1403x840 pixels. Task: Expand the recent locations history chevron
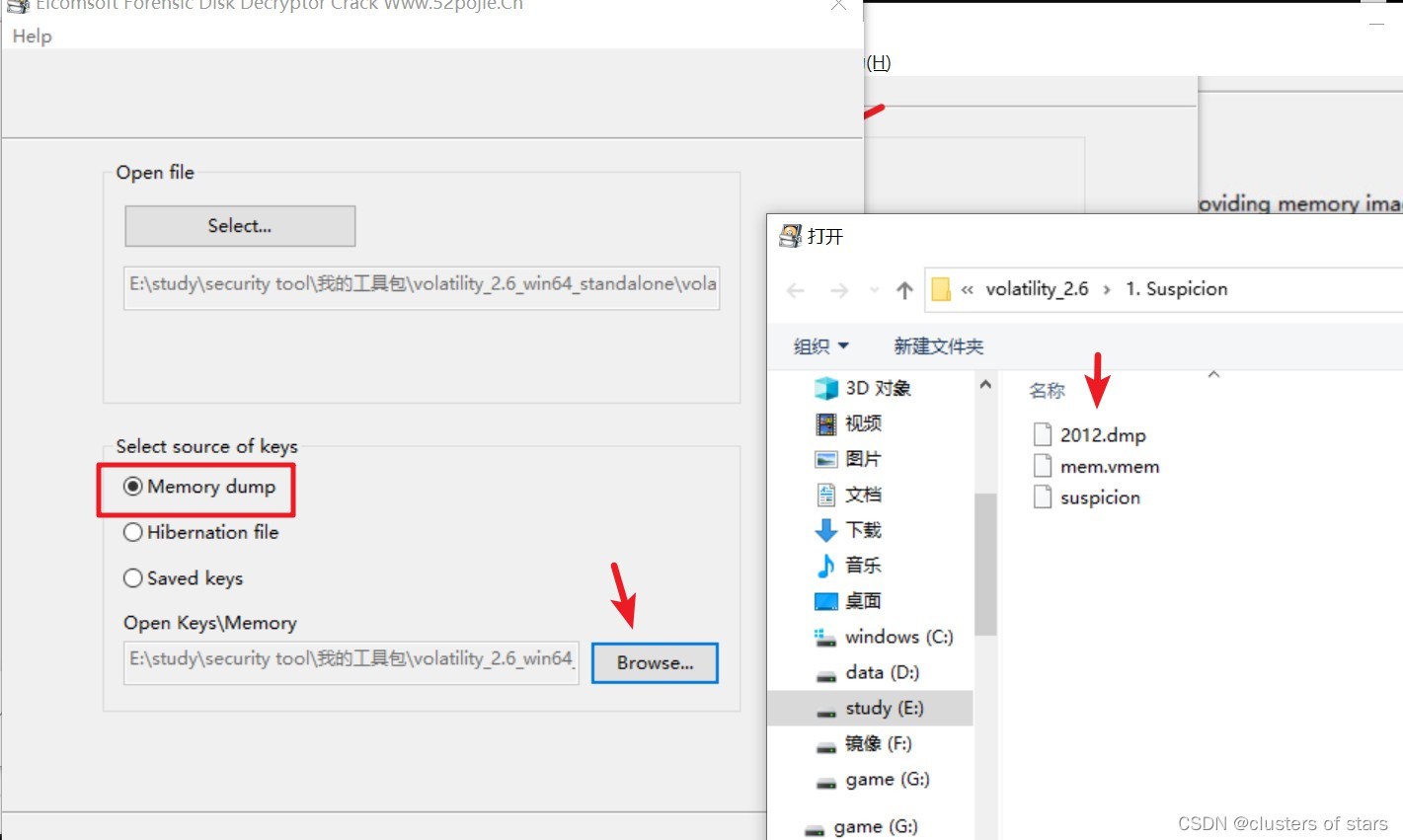873,289
